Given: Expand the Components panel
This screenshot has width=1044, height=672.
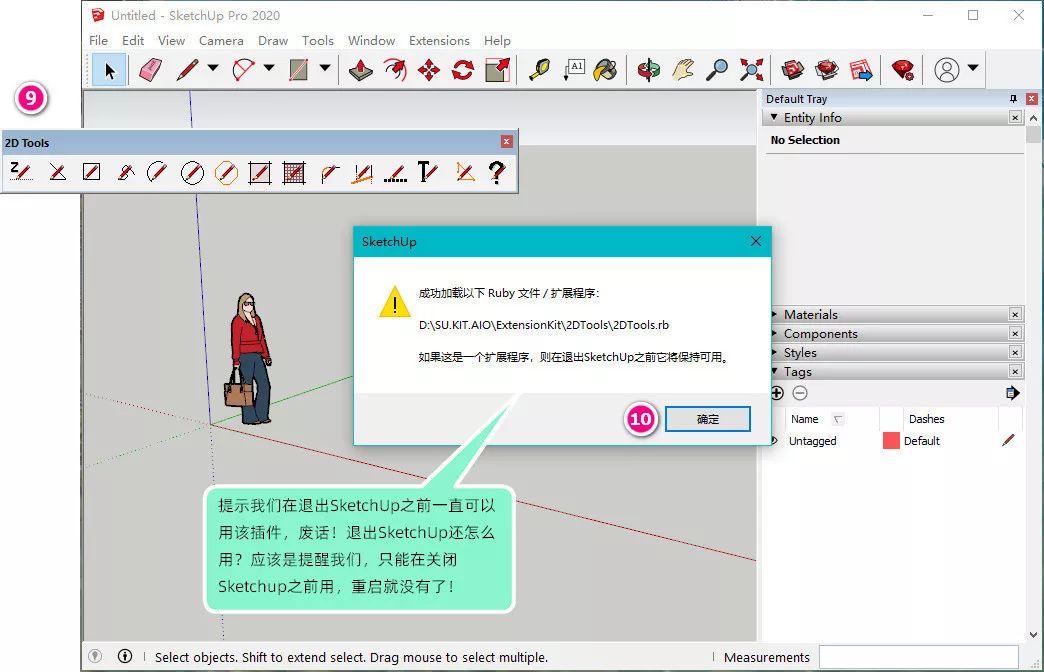Looking at the screenshot, I should [774, 333].
